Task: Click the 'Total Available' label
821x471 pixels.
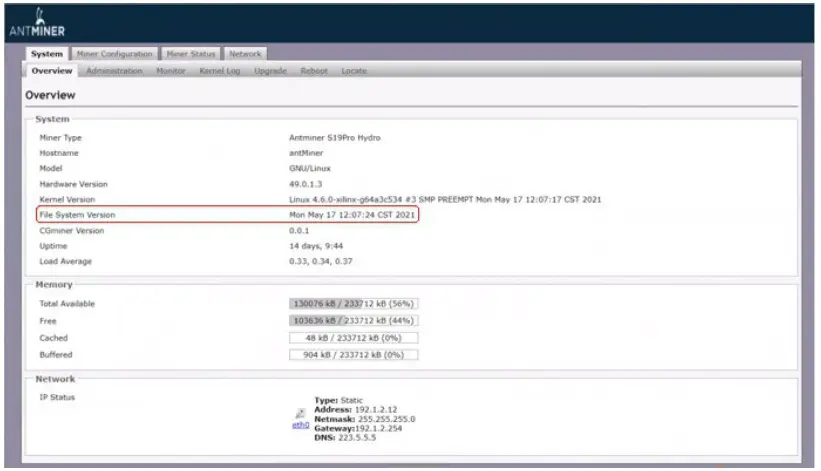Action: tap(67, 304)
